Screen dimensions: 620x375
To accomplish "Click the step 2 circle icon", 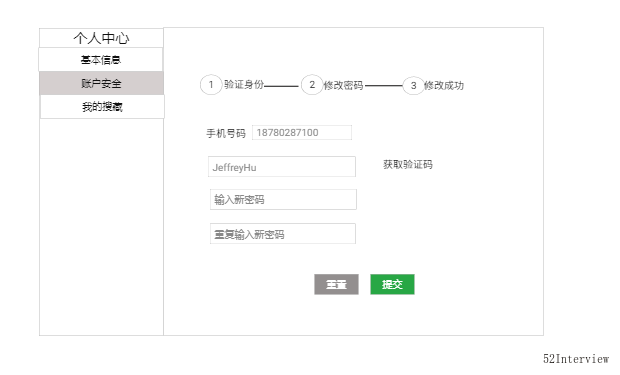I will coord(312,85).
